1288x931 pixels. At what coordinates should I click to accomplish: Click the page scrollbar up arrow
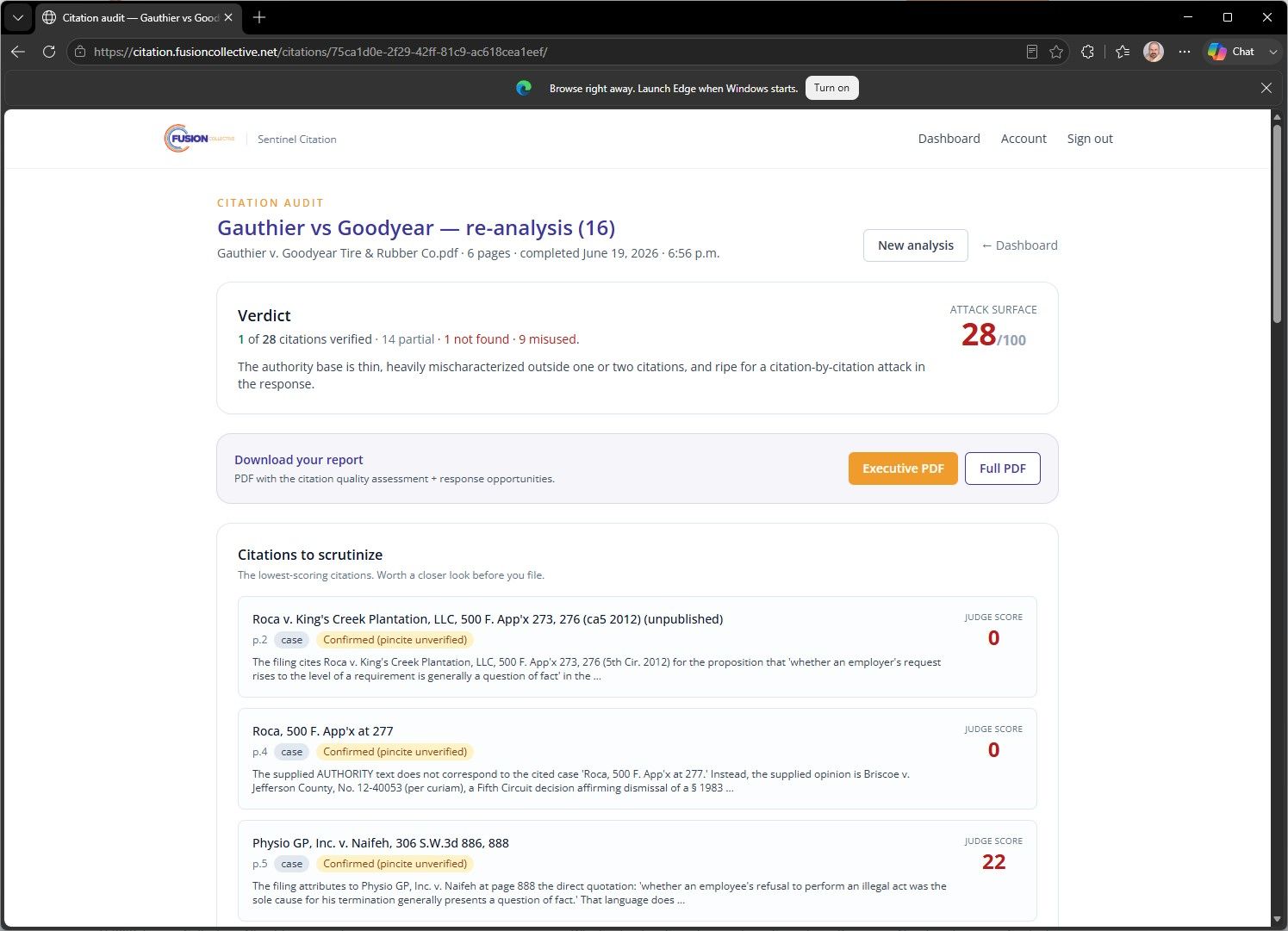click(1278, 117)
